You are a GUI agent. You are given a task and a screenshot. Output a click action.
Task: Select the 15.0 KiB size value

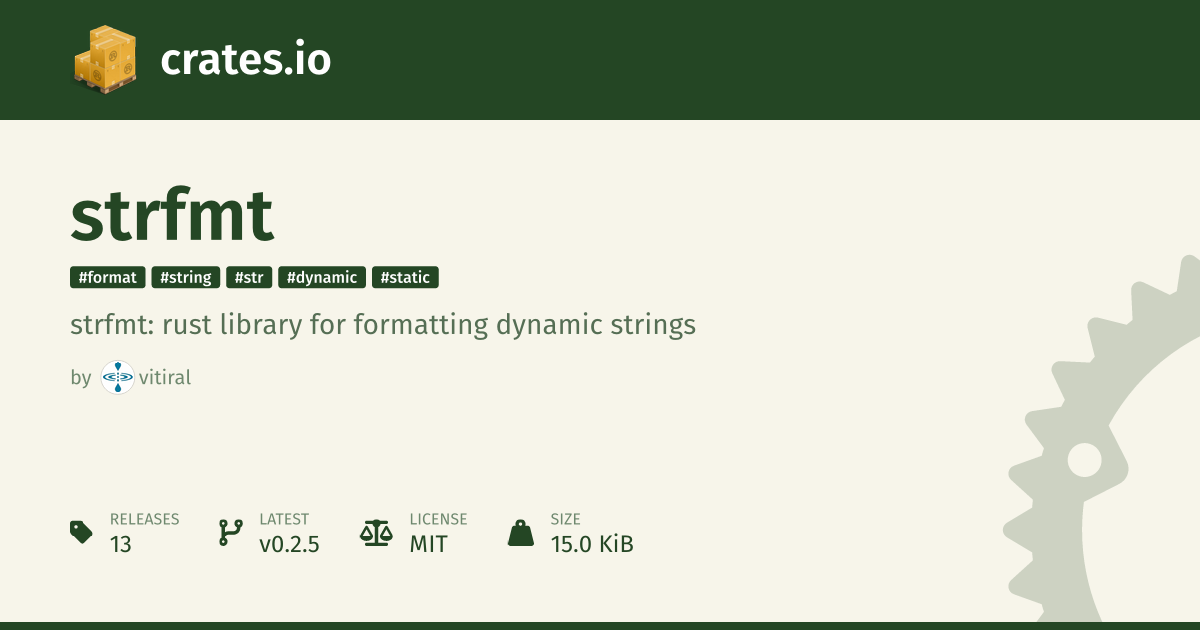591,544
